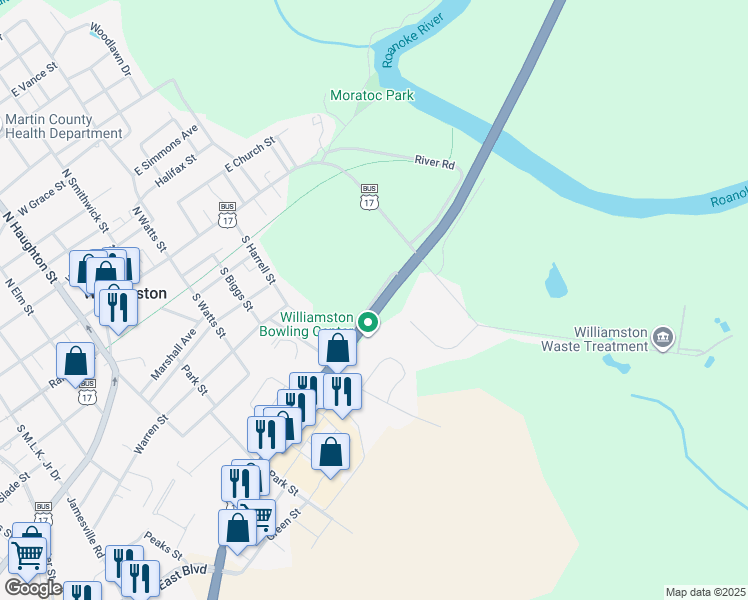Click the restaurant marker next to Warren St
748x600 pixels.
tap(266, 436)
